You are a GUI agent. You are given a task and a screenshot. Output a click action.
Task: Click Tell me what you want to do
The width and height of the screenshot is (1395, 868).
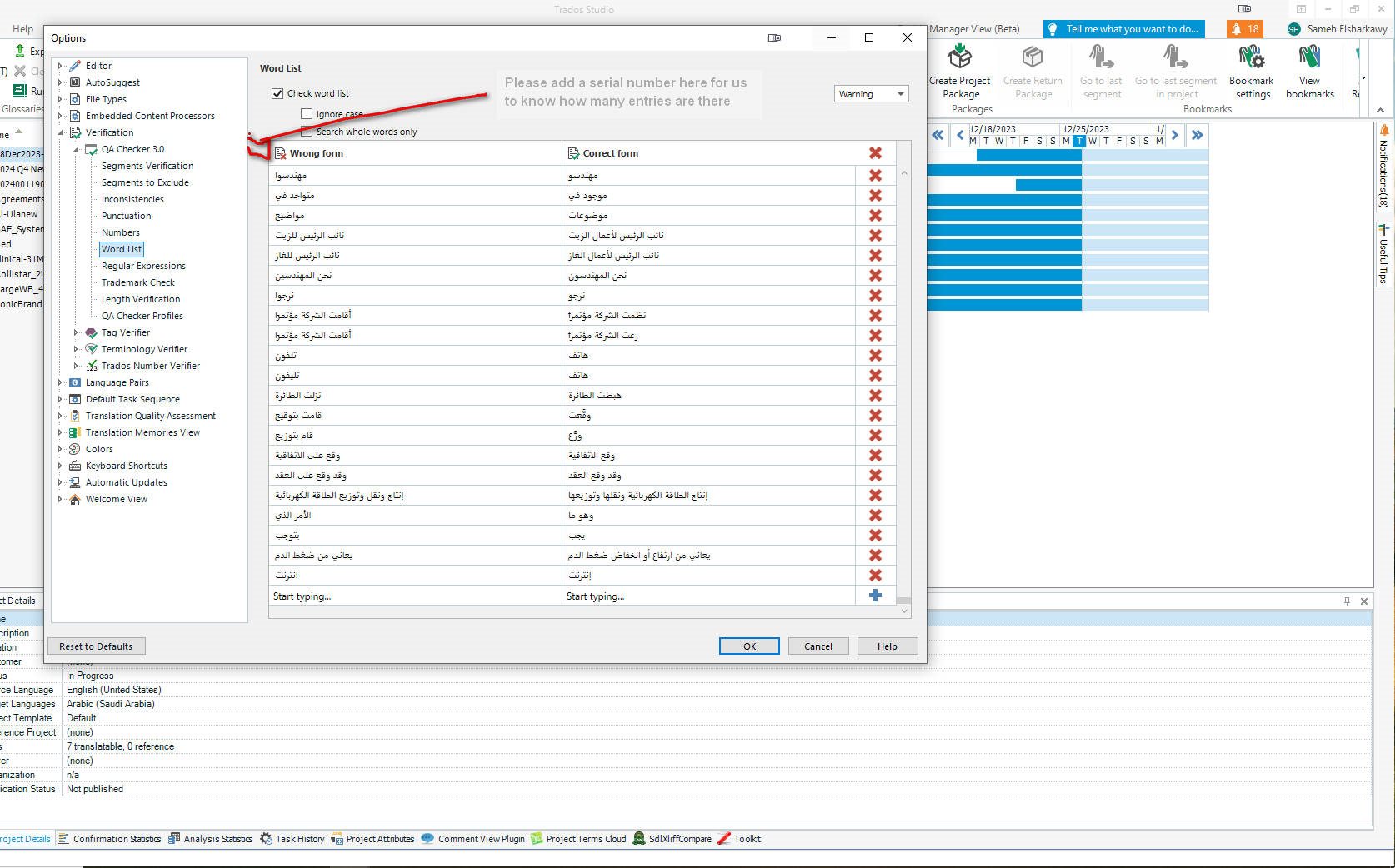(x=1125, y=29)
